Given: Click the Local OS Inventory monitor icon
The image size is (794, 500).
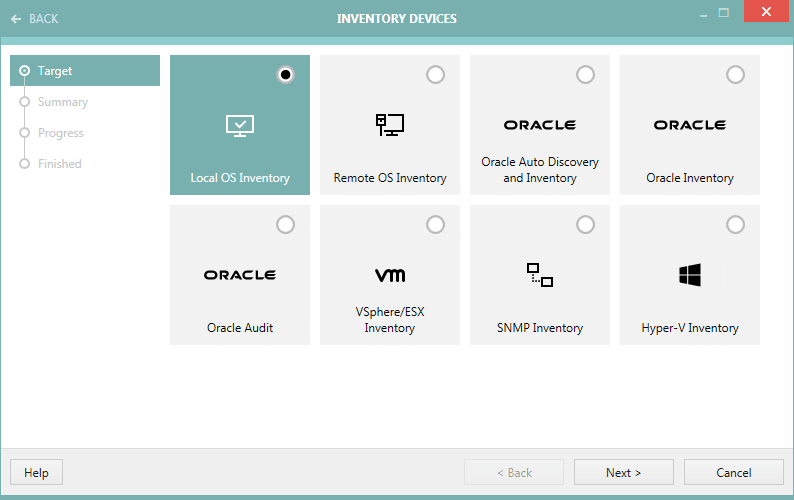Looking at the screenshot, I should pos(240,125).
